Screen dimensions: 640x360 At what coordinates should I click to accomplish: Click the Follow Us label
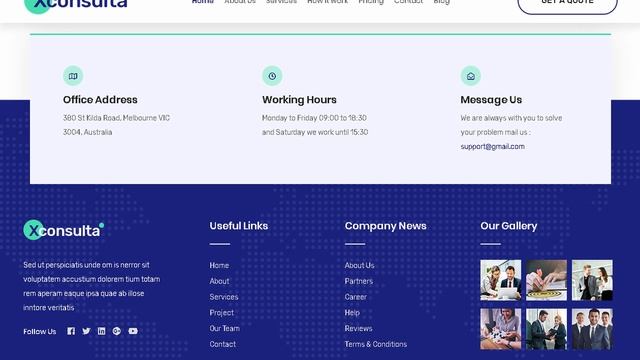coord(40,331)
